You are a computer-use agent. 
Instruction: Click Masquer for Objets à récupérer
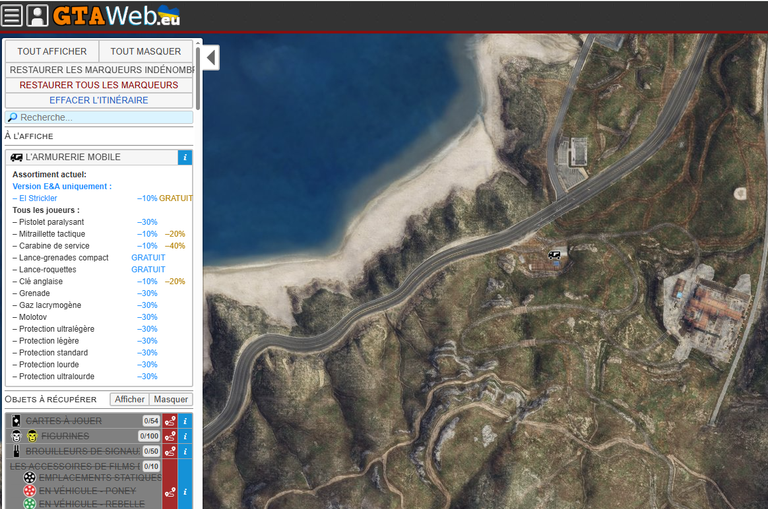(171, 399)
